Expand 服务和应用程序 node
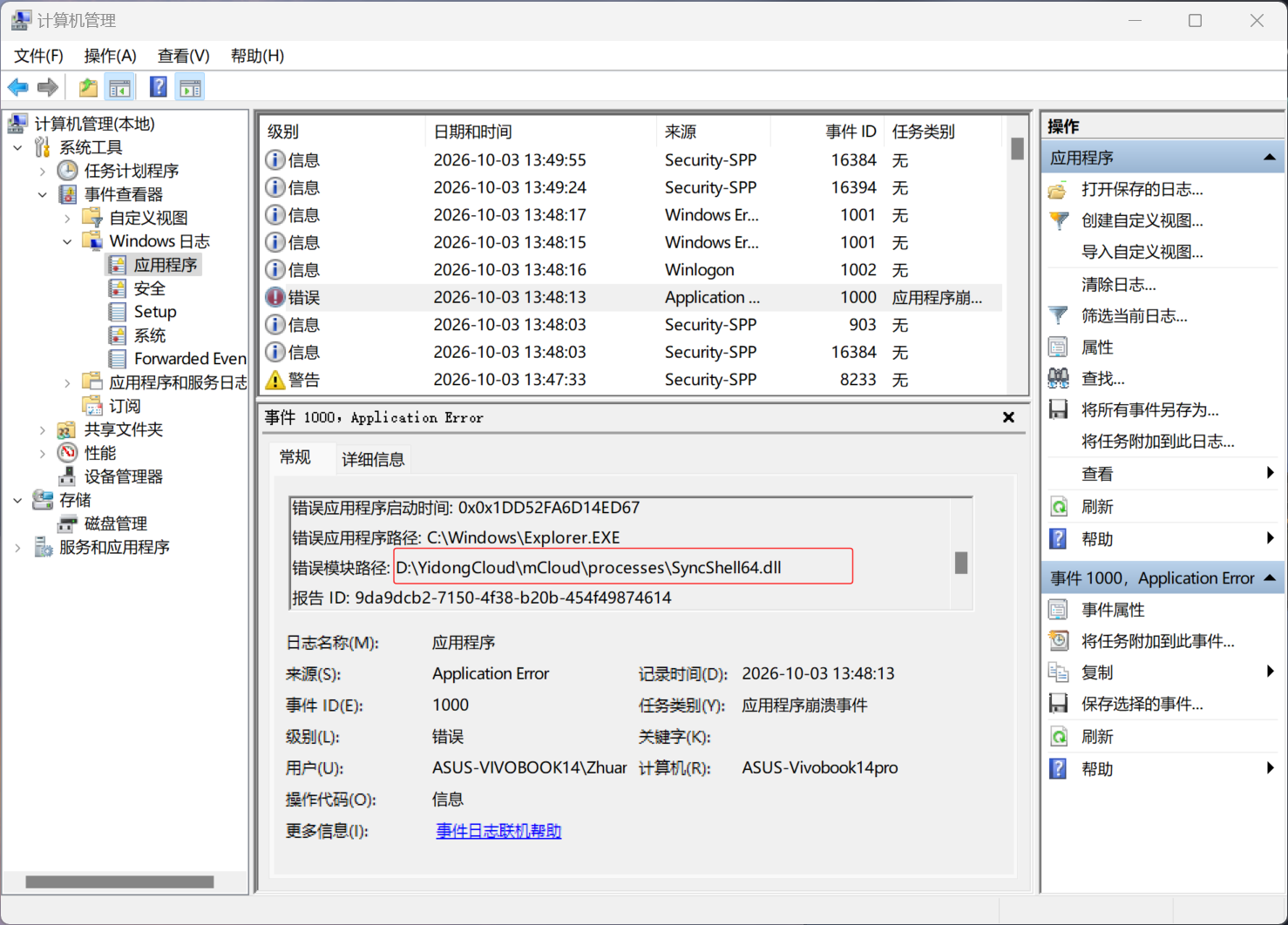 [x=18, y=547]
